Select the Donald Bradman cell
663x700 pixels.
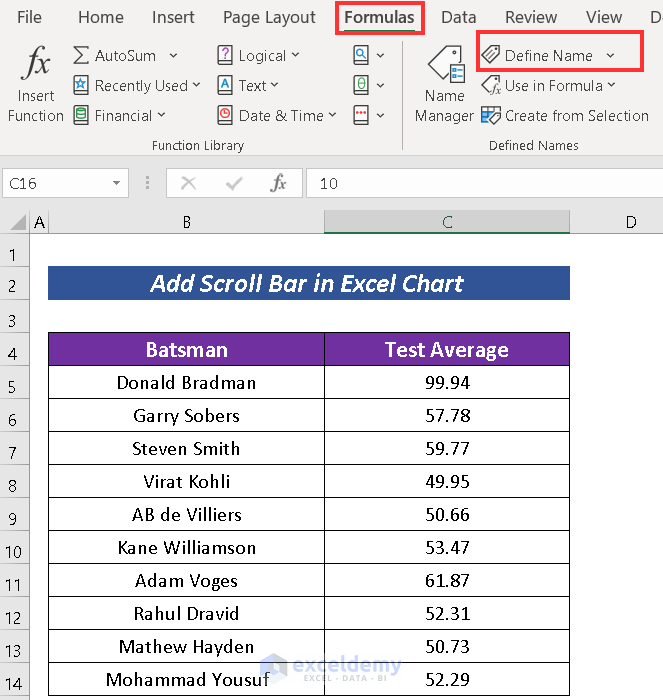tap(187, 383)
